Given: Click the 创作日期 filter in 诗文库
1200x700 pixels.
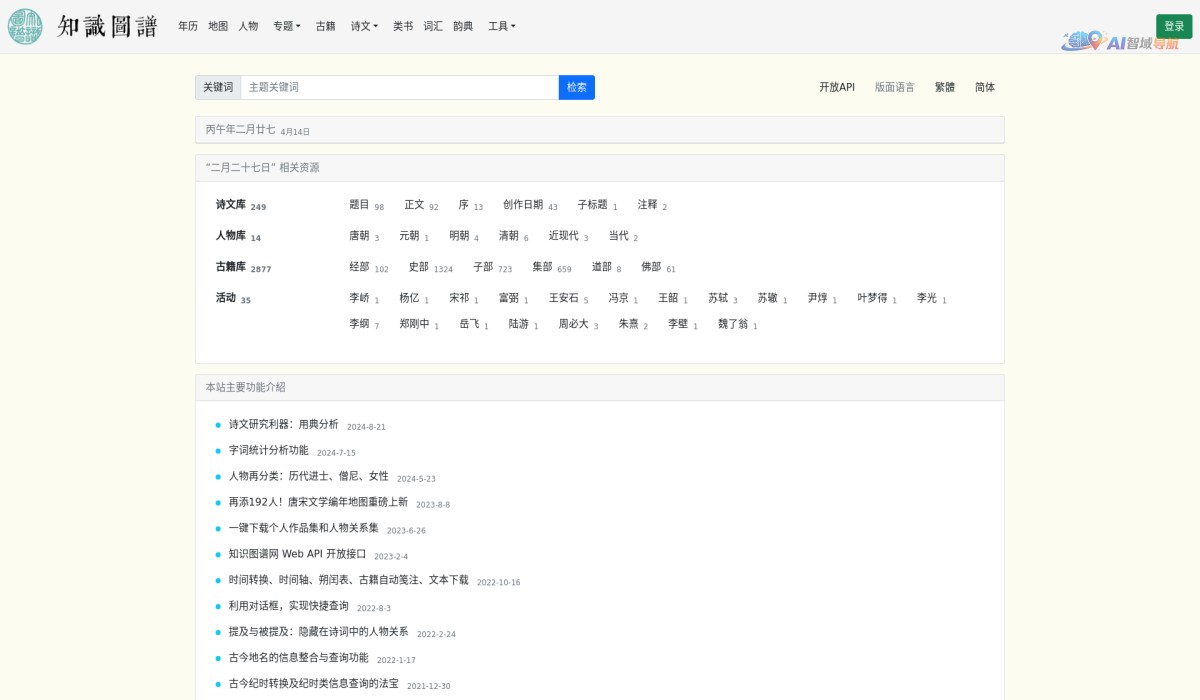Looking at the screenshot, I should click(523, 205).
